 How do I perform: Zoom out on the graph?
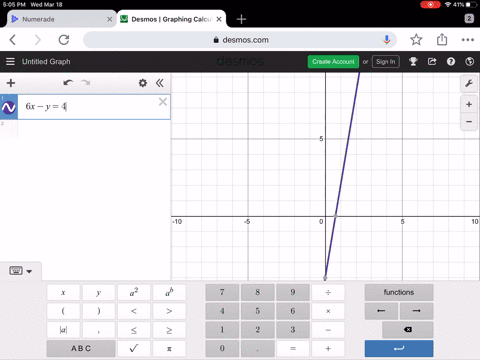469,122
